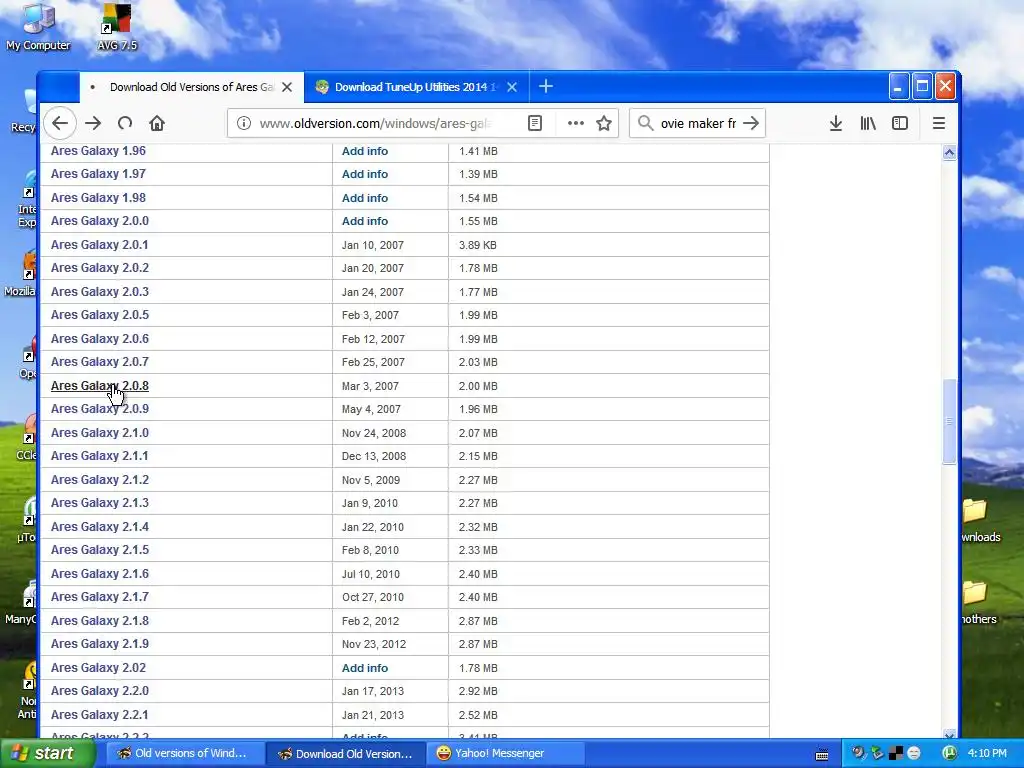Screen dimensions: 1024x768
Task: Open Ares Galaxy 2.1.5 link
Action: click(100, 550)
